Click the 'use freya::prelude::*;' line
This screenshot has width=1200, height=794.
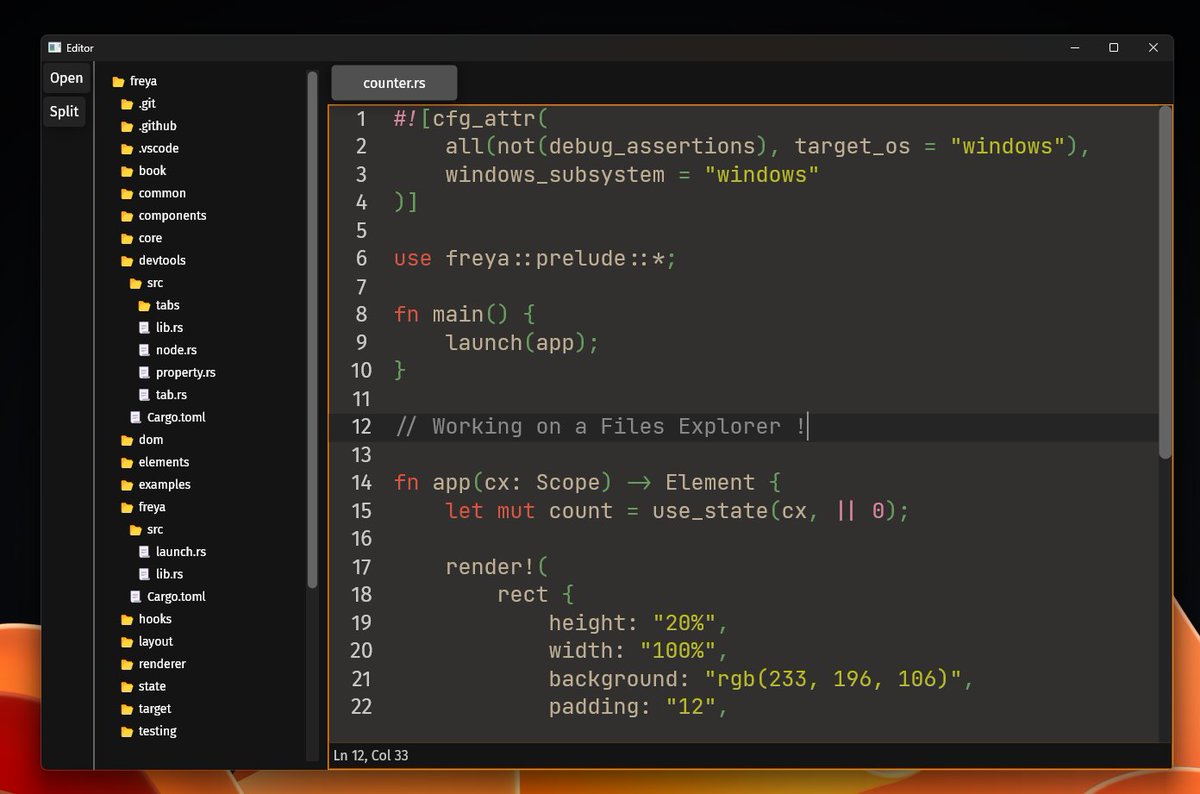coord(535,259)
